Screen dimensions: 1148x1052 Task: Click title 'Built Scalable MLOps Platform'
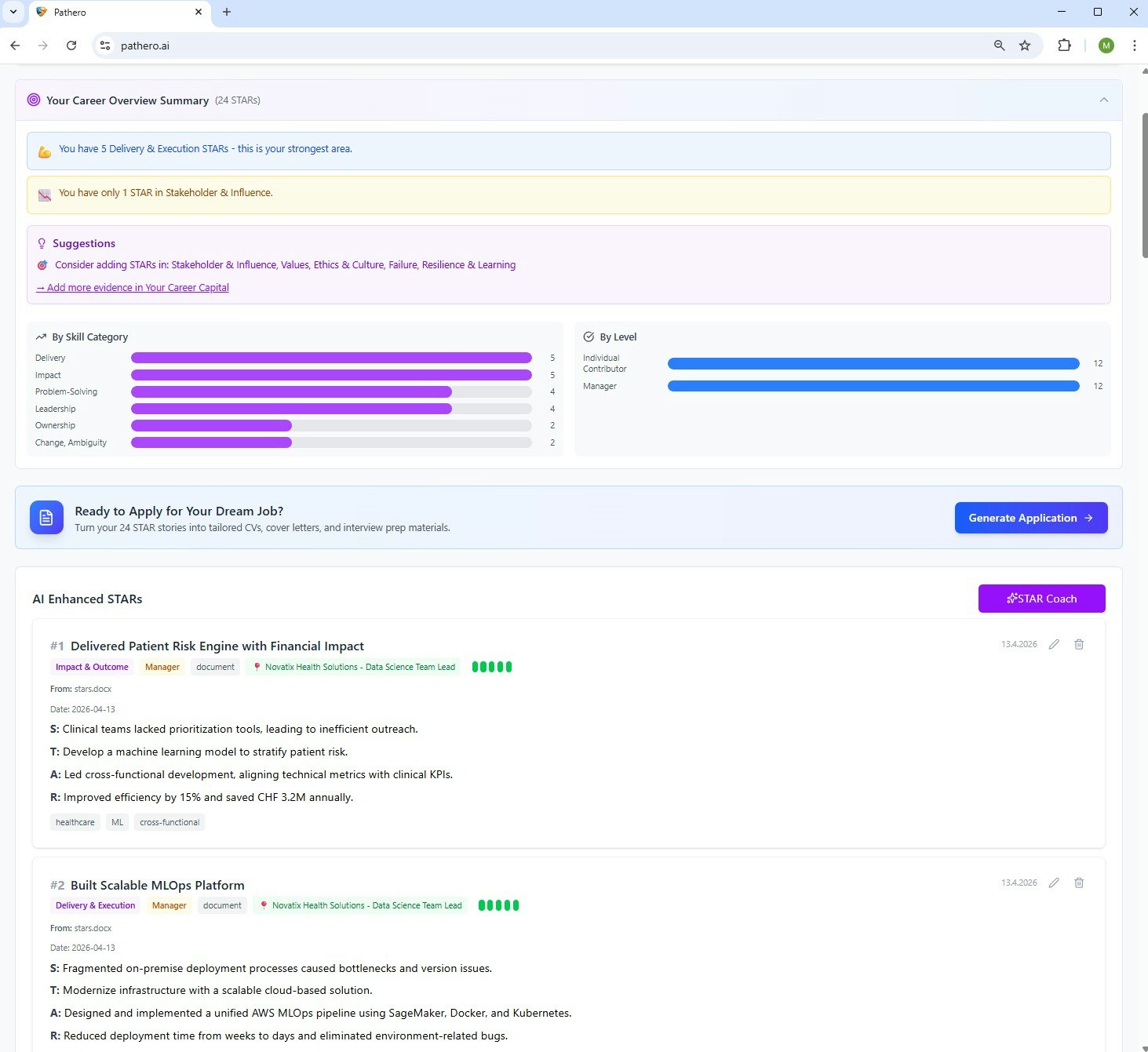point(158,885)
